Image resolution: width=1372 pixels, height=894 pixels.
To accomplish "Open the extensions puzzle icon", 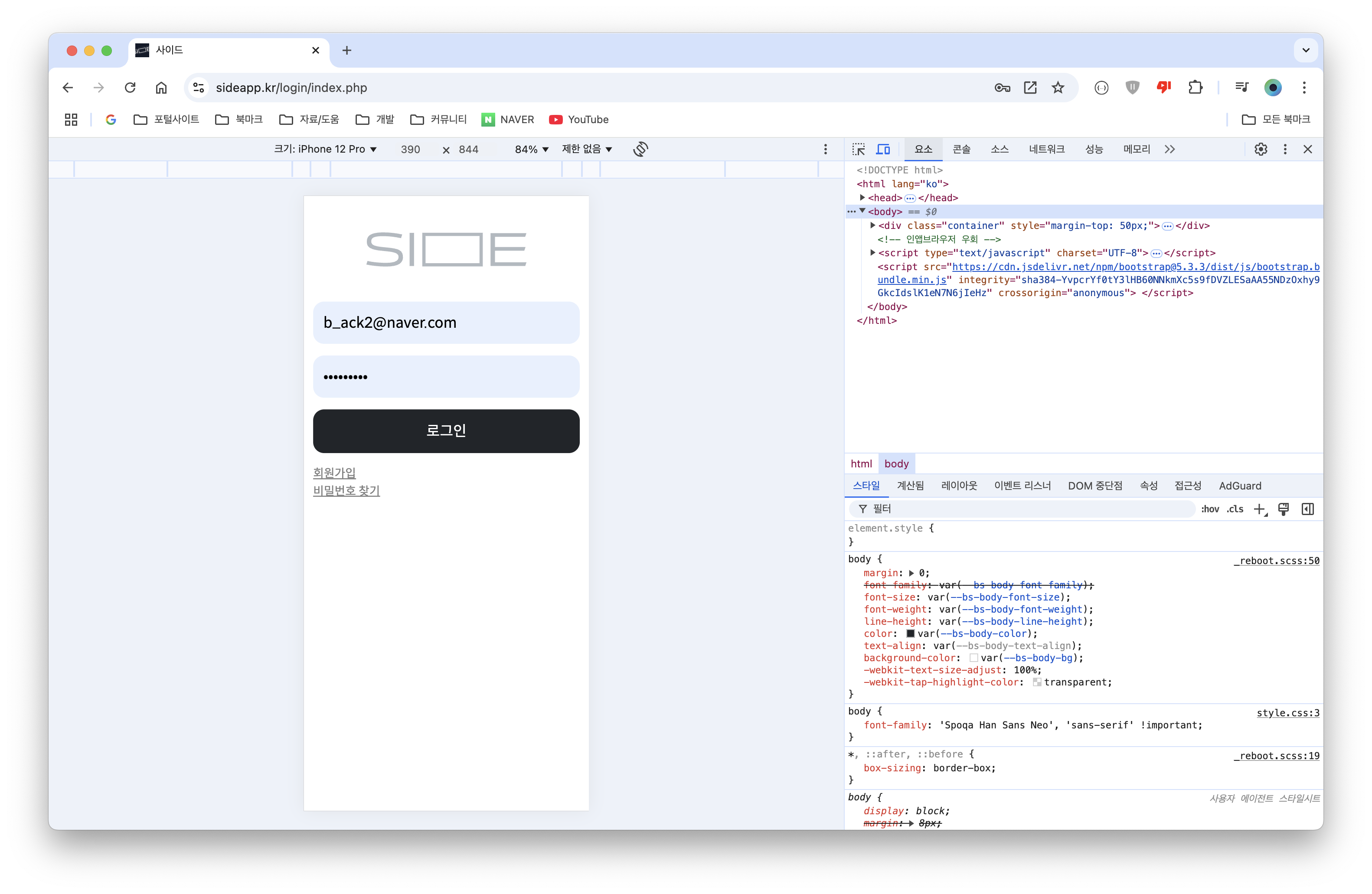I will (1196, 88).
